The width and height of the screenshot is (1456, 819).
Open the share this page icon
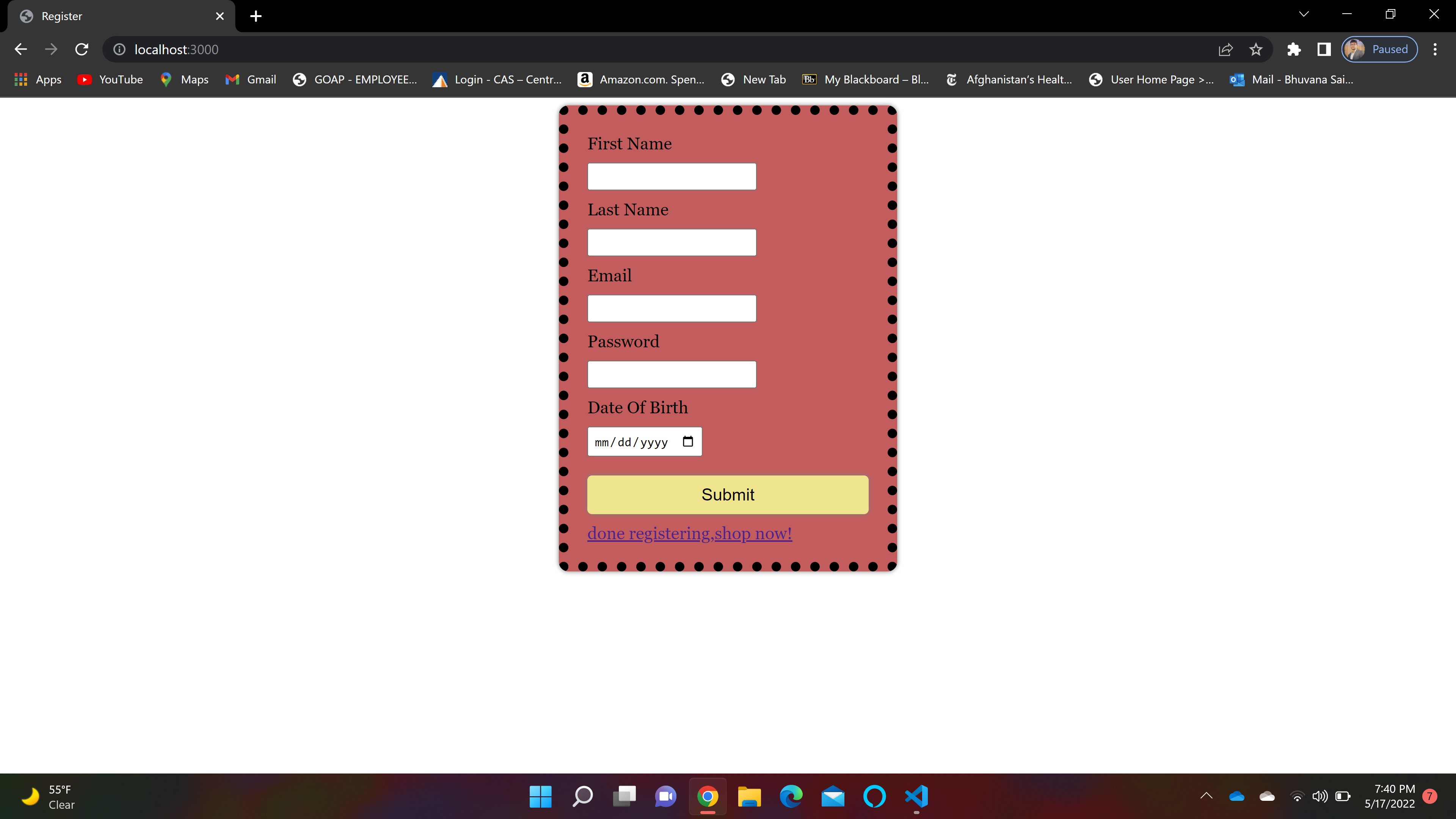click(1226, 49)
